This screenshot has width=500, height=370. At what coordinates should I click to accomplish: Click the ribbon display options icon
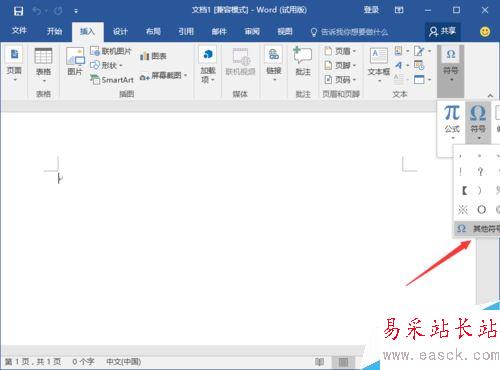[x=399, y=10]
